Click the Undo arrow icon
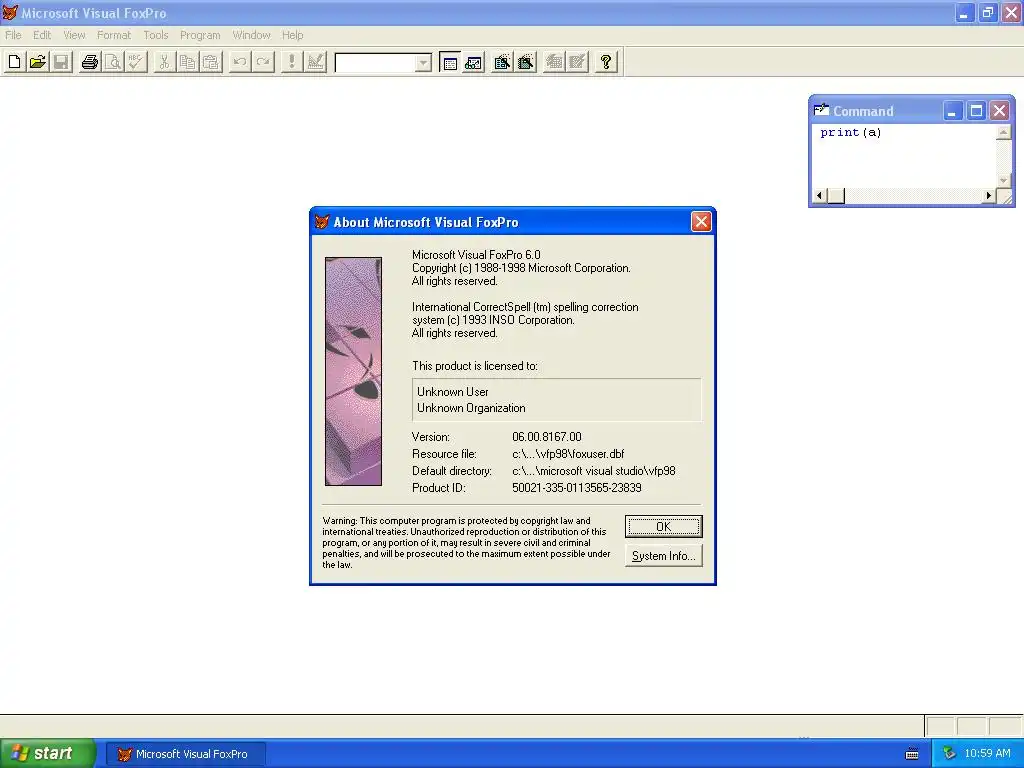Viewport: 1024px width, 768px height. coord(240,62)
